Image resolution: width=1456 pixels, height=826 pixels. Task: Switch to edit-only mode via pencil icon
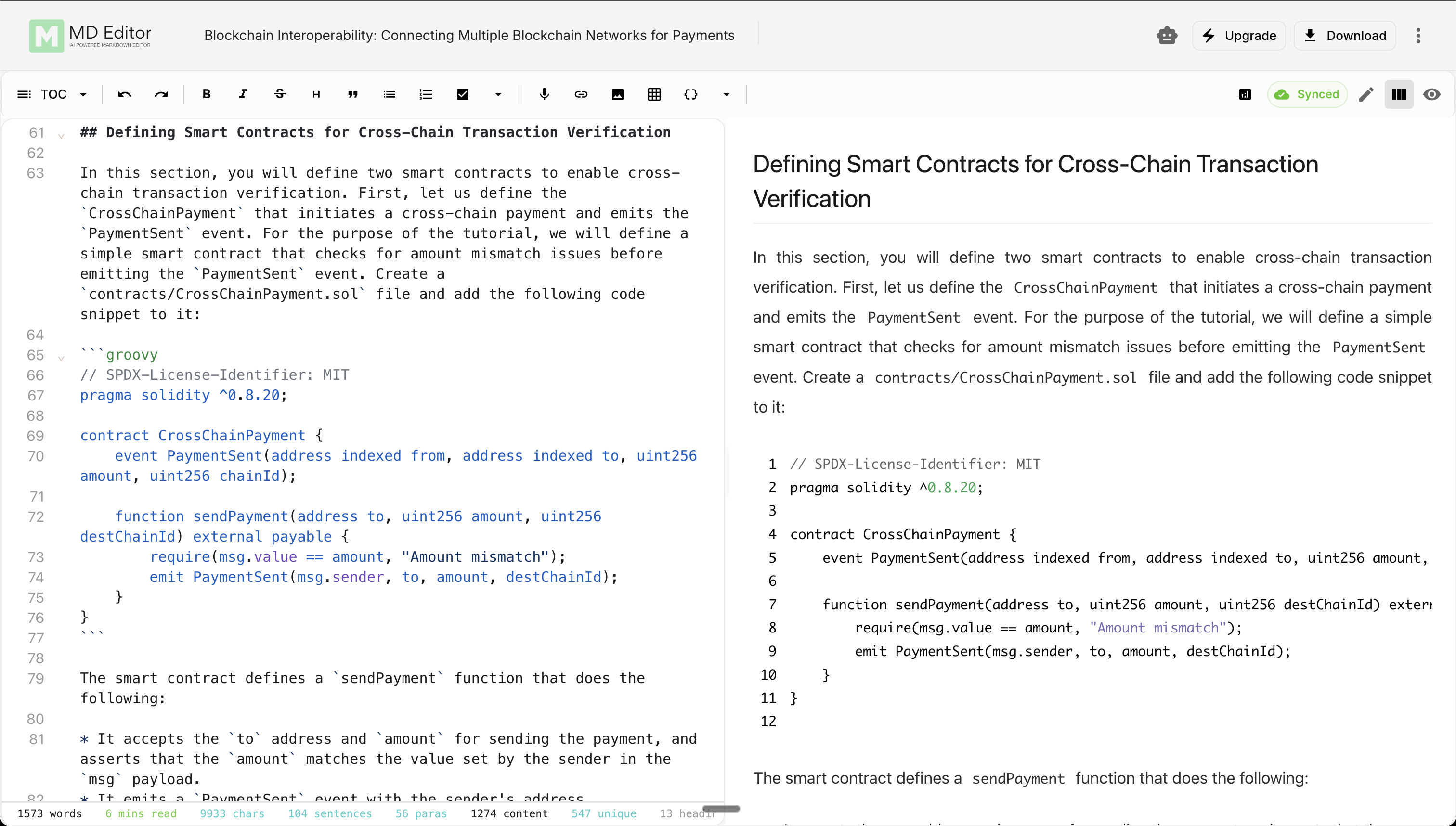[1366, 94]
